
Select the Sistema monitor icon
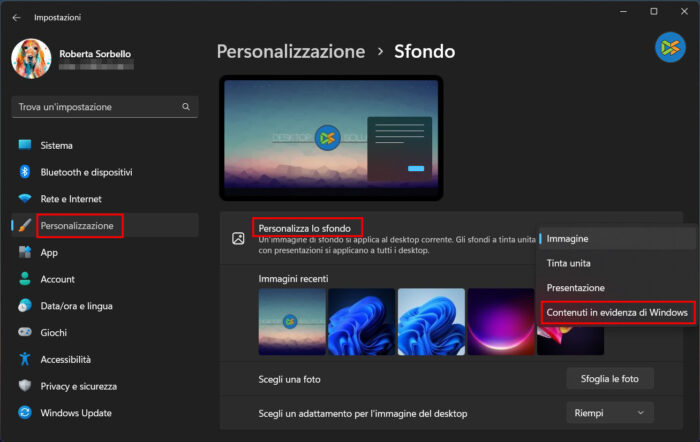click(25, 145)
